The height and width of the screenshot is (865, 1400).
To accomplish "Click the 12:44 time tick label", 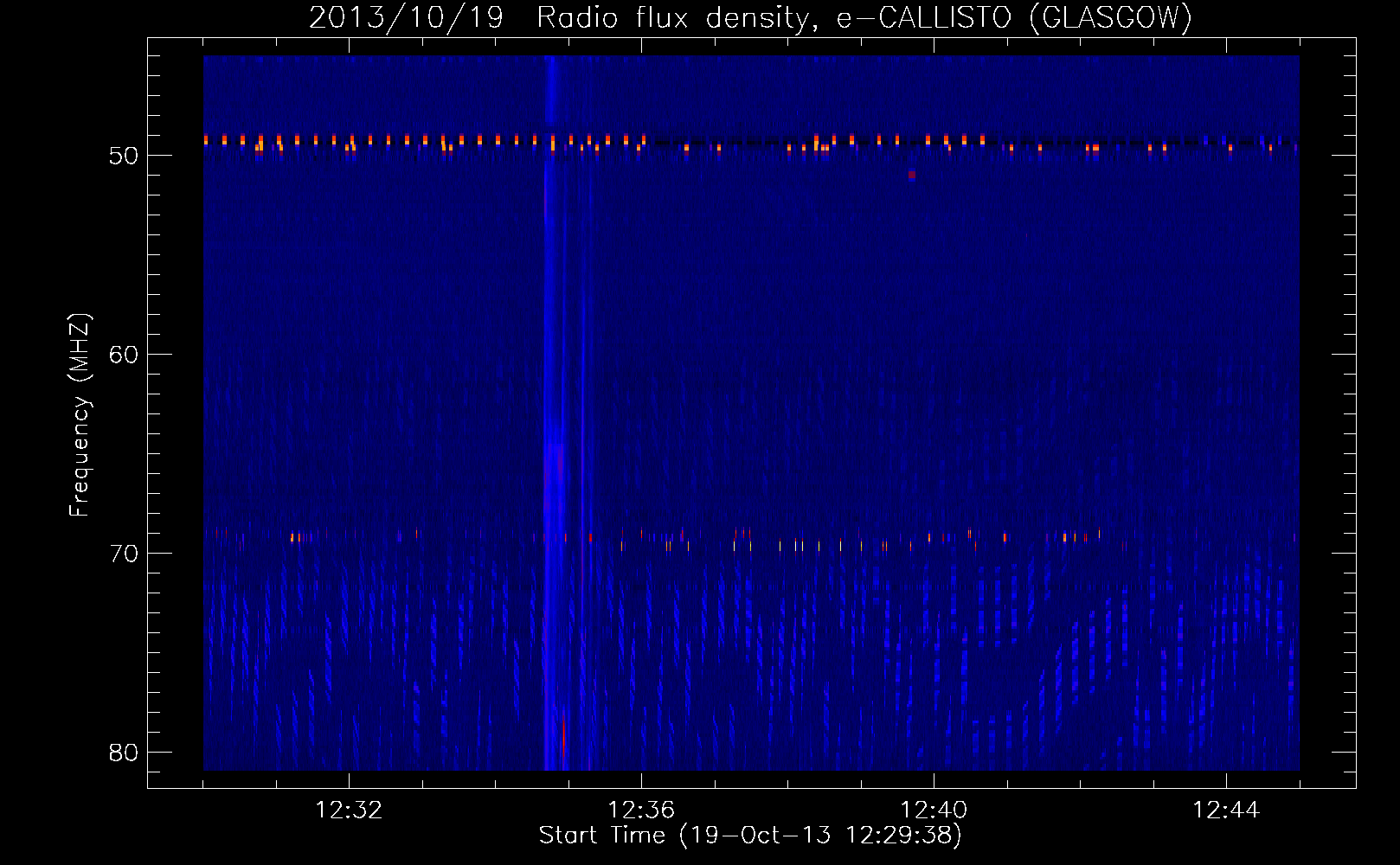I will click(1226, 811).
